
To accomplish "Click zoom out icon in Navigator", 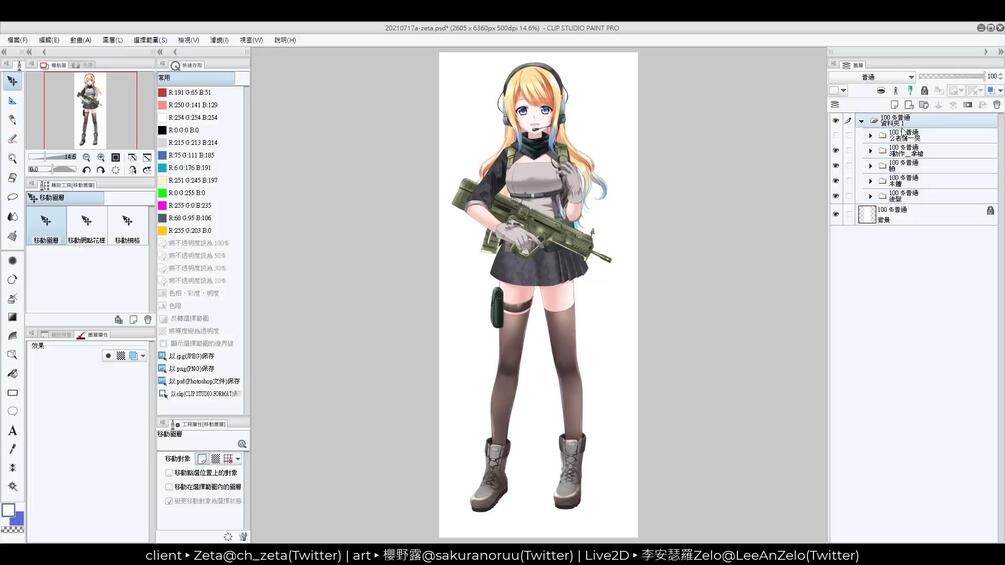I will tap(86, 157).
